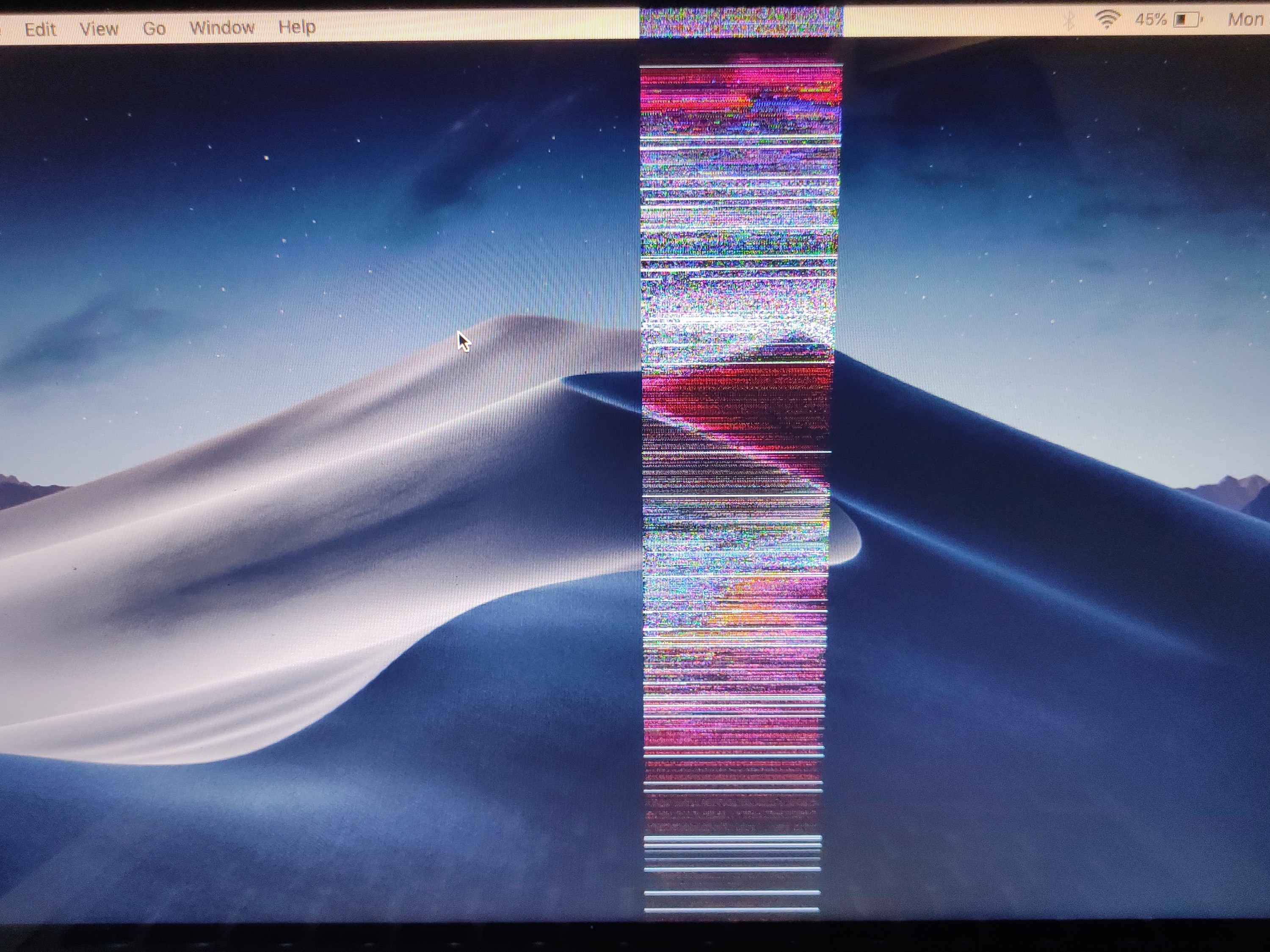
Task: Click the Wi-Fi status icon
Action: (1107, 19)
